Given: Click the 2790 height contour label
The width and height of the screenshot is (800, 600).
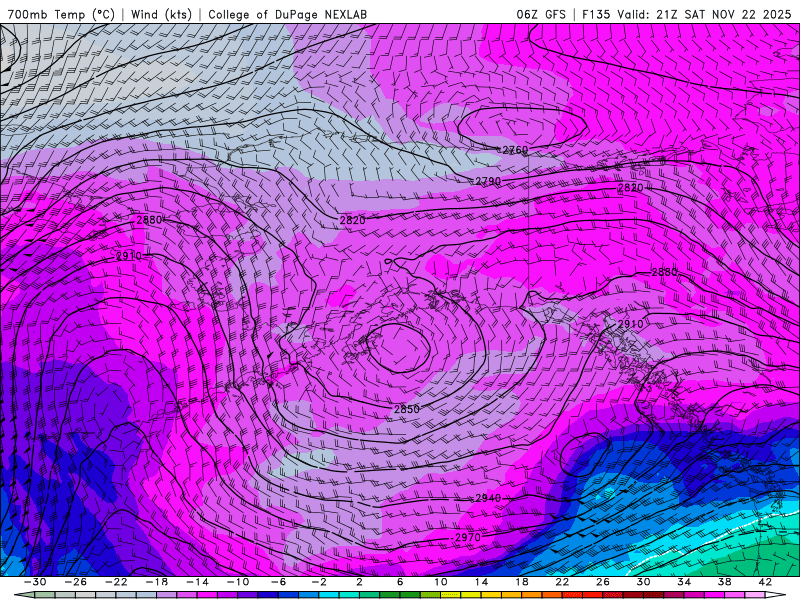Looking at the screenshot, I should [x=488, y=181].
